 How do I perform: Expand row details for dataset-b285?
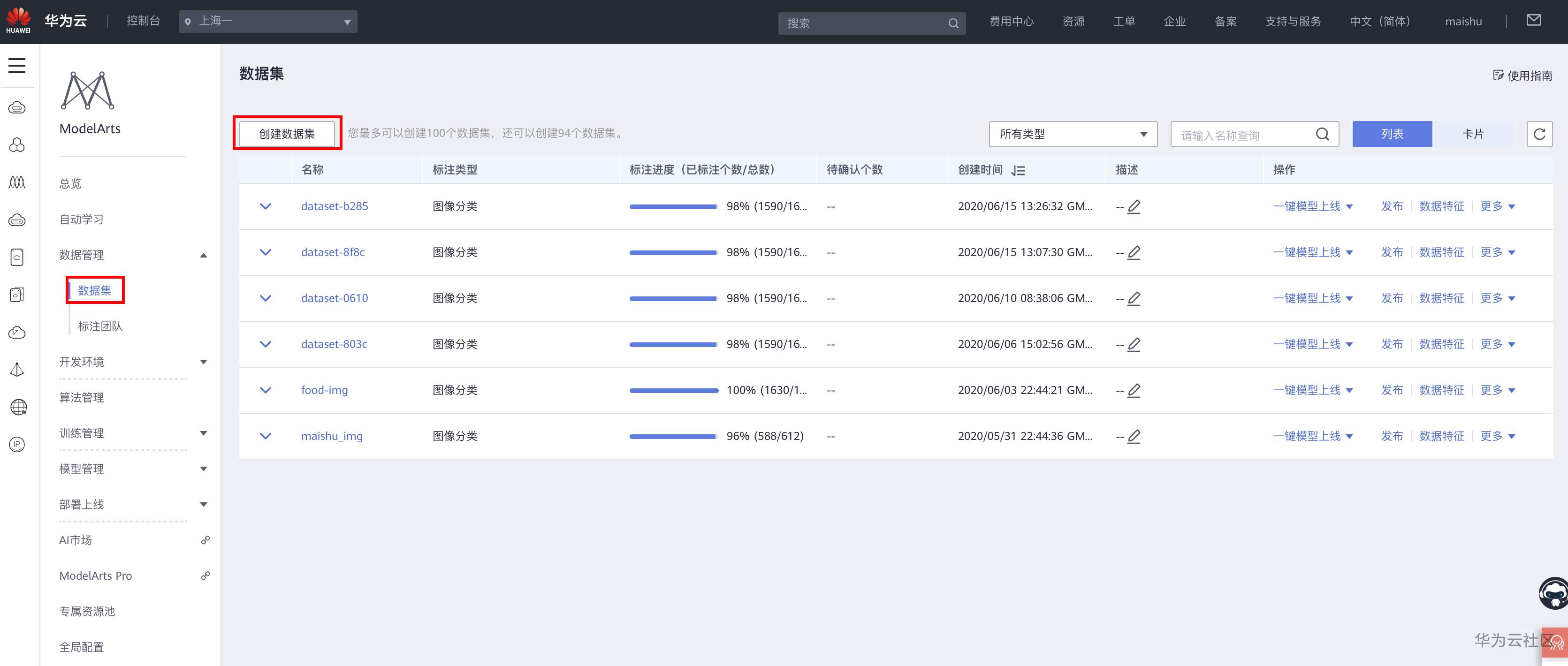(266, 207)
